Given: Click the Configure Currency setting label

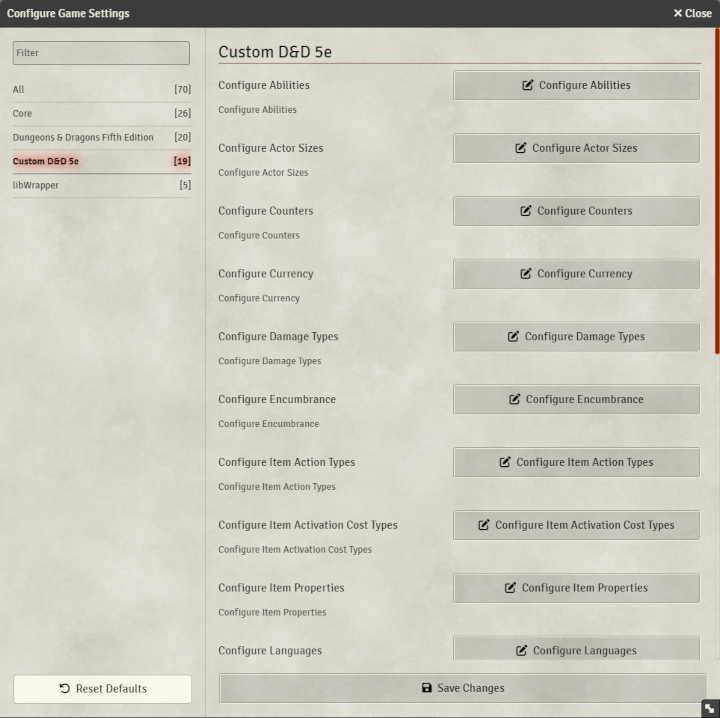Looking at the screenshot, I should (x=266, y=274).
